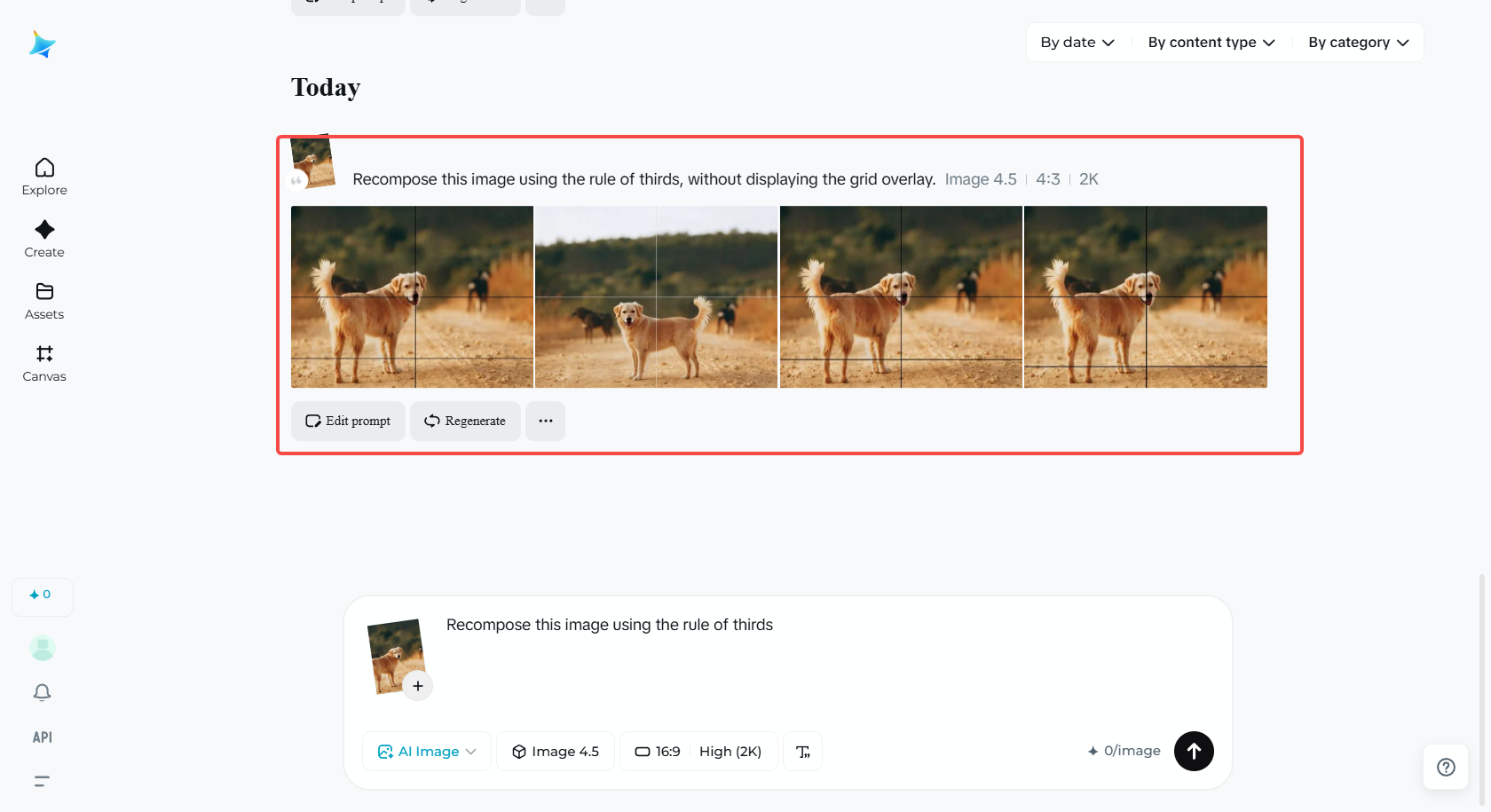Open the more options ellipsis menu
This screenshot has height=812, width=1491.
(545, 421)
